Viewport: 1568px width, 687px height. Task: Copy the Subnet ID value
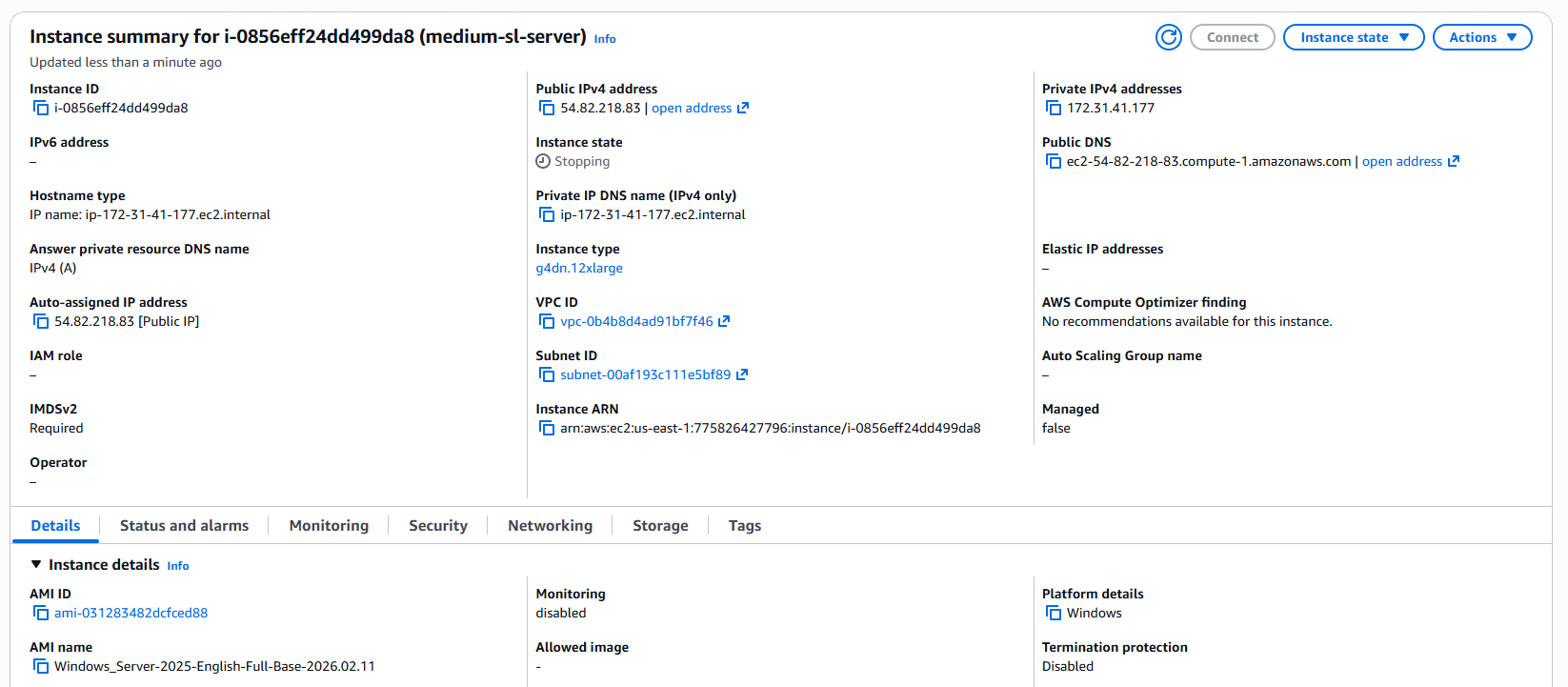click(x=547, y=374)
